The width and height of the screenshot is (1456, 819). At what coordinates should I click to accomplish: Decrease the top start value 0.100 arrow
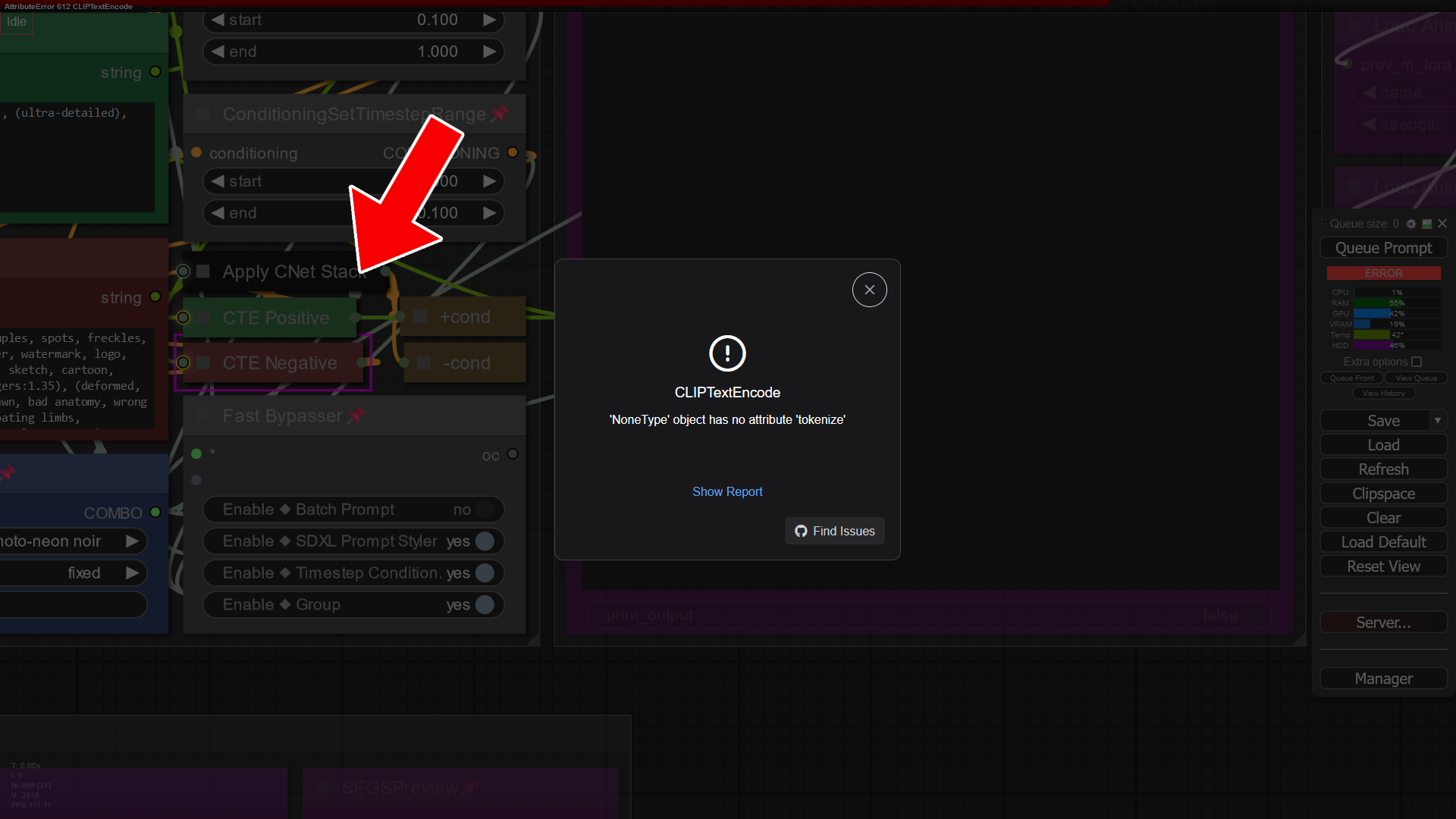(218, 20)
